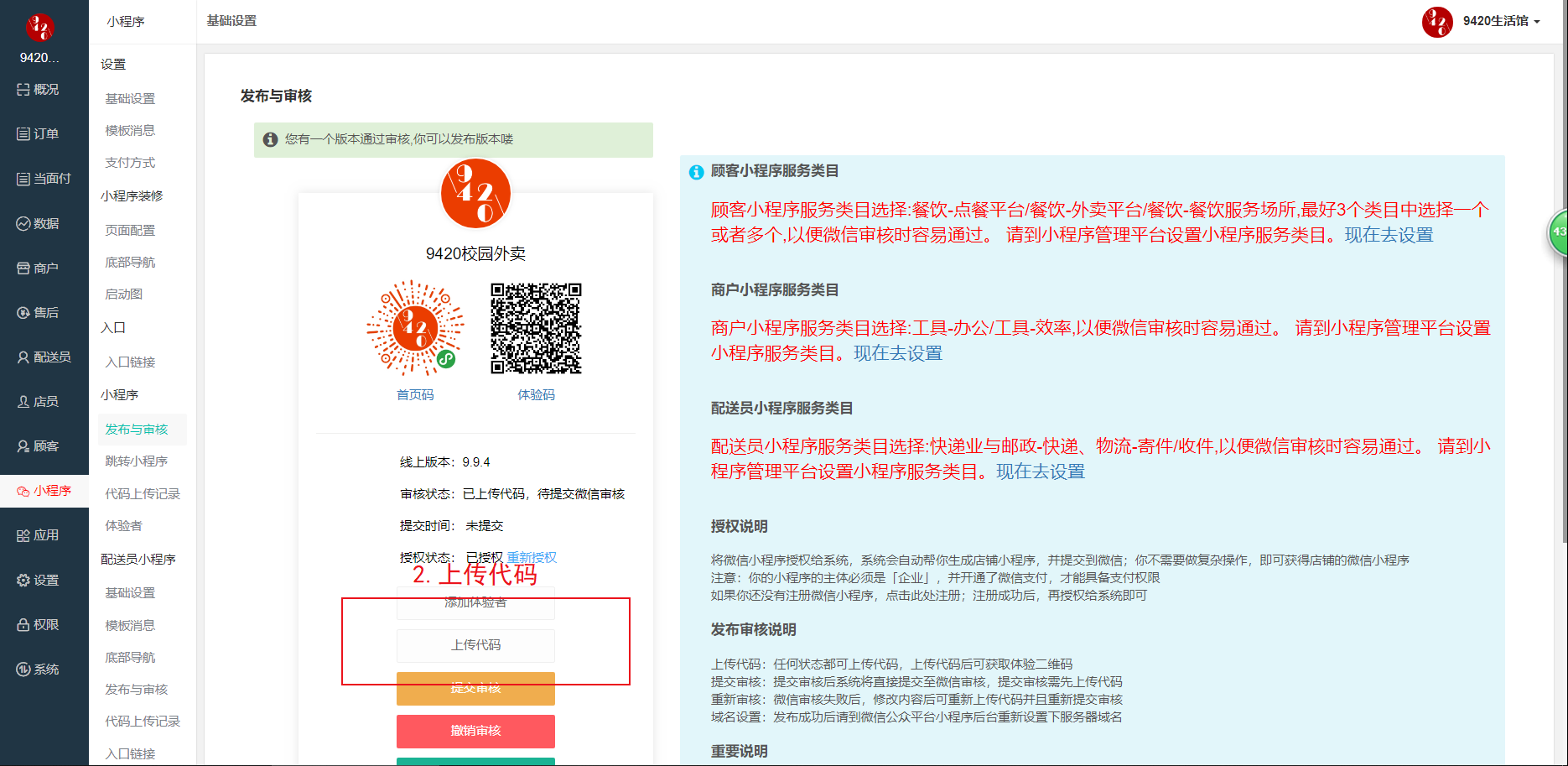Image resolution: width=1568 pixels, height=766 pixels.
Task: Go to the 售后 after-sales section
Action: click(38, 313)
